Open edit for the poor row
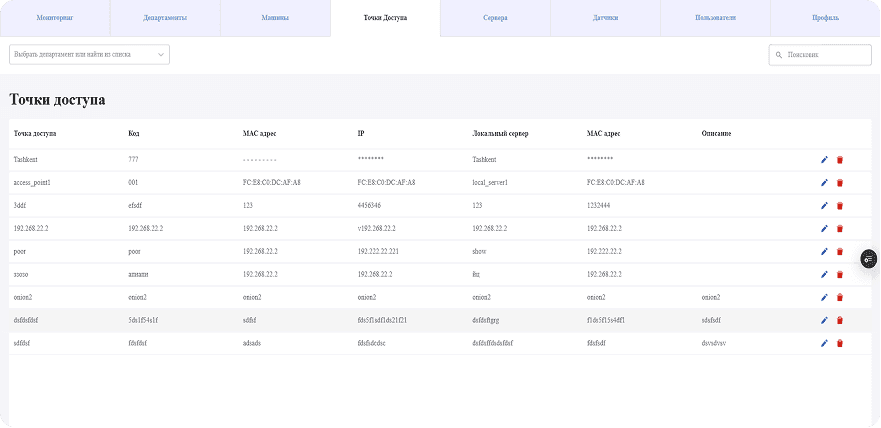 click(x=824, y=252)
